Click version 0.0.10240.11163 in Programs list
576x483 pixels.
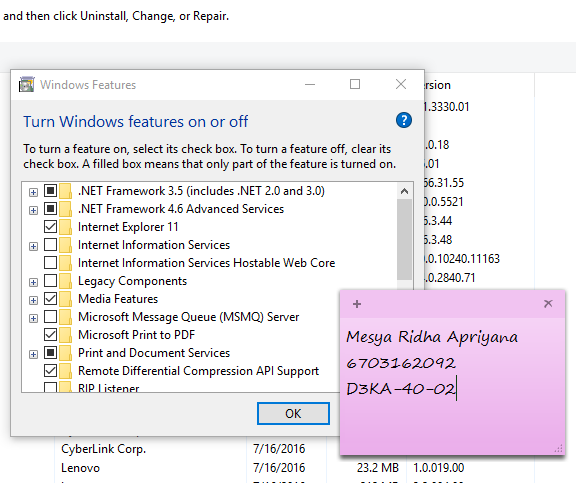(x=462, y=259)
